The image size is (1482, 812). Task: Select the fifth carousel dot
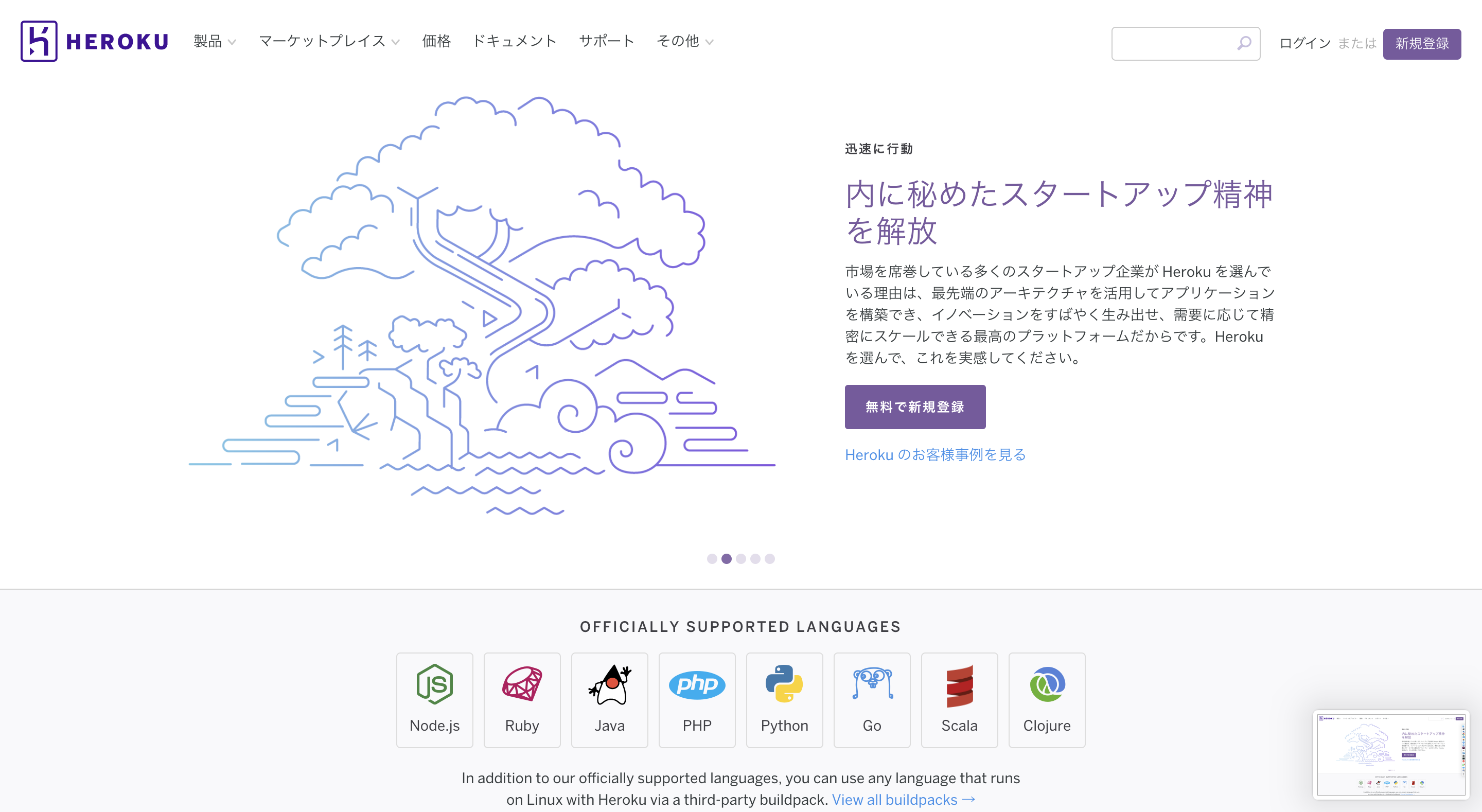(x=769, y=558)
